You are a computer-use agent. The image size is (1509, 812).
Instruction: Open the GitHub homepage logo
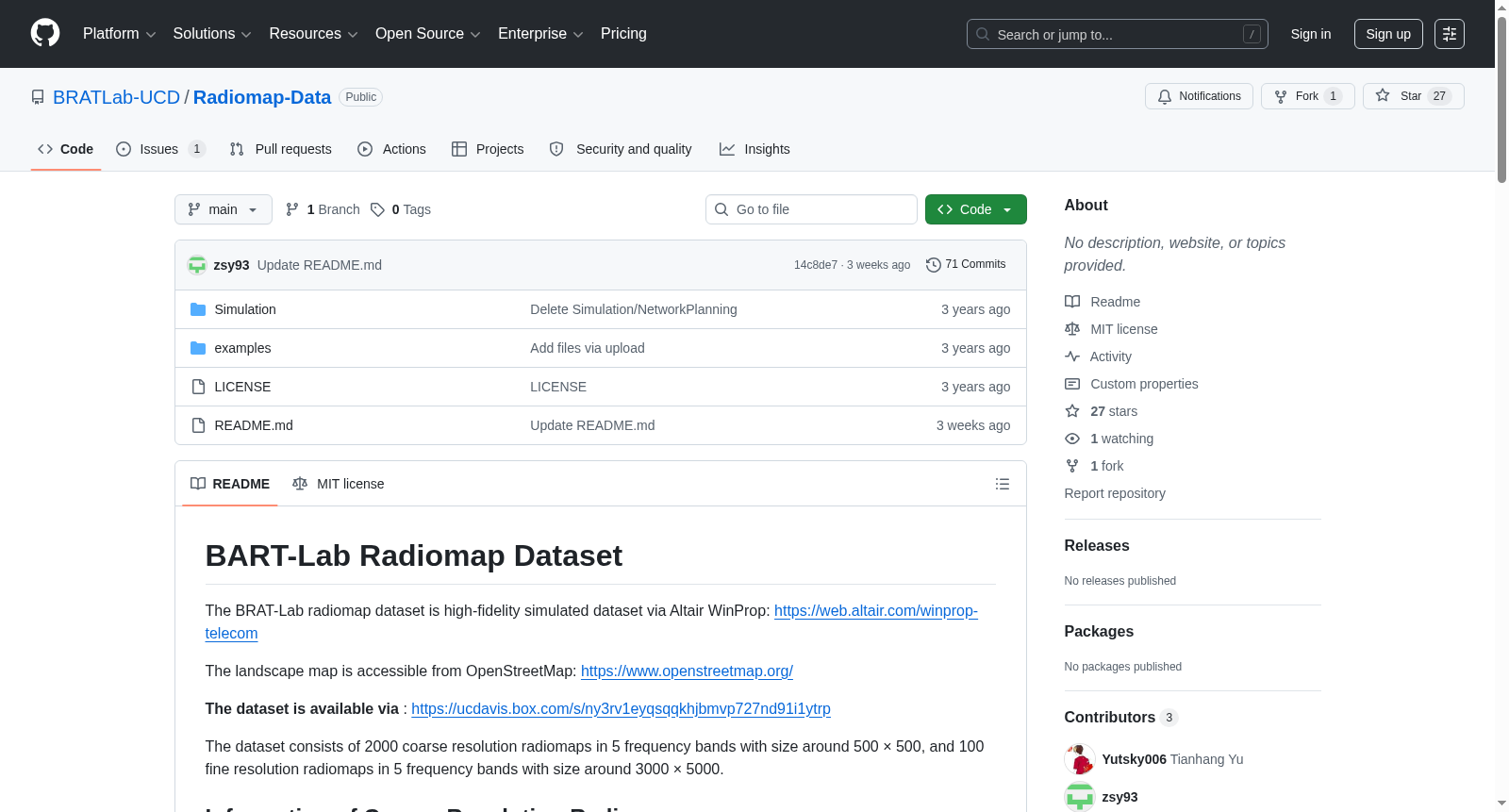pyautogui.click(x=45, y=33)
